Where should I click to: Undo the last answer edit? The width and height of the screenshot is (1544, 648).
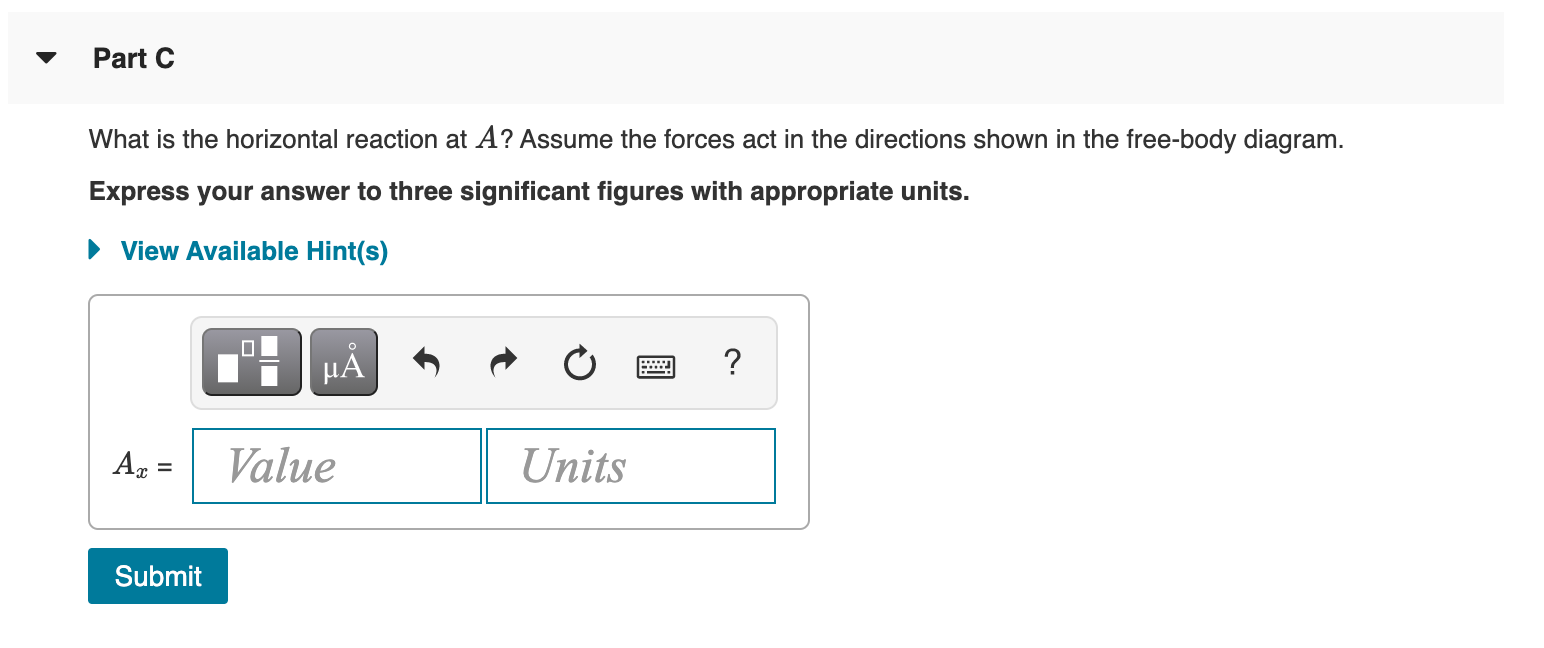coord(425,363)
